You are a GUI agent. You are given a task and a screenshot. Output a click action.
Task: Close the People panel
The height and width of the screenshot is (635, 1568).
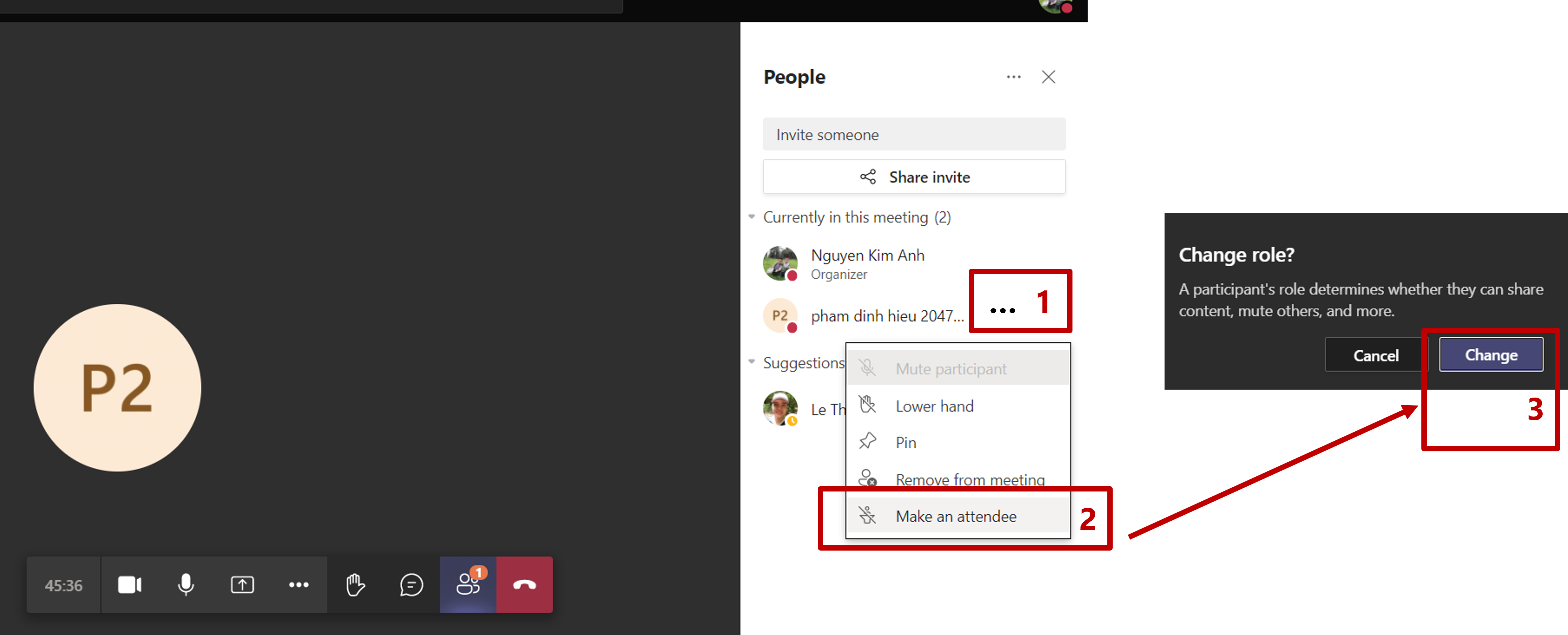[1047, 76]
